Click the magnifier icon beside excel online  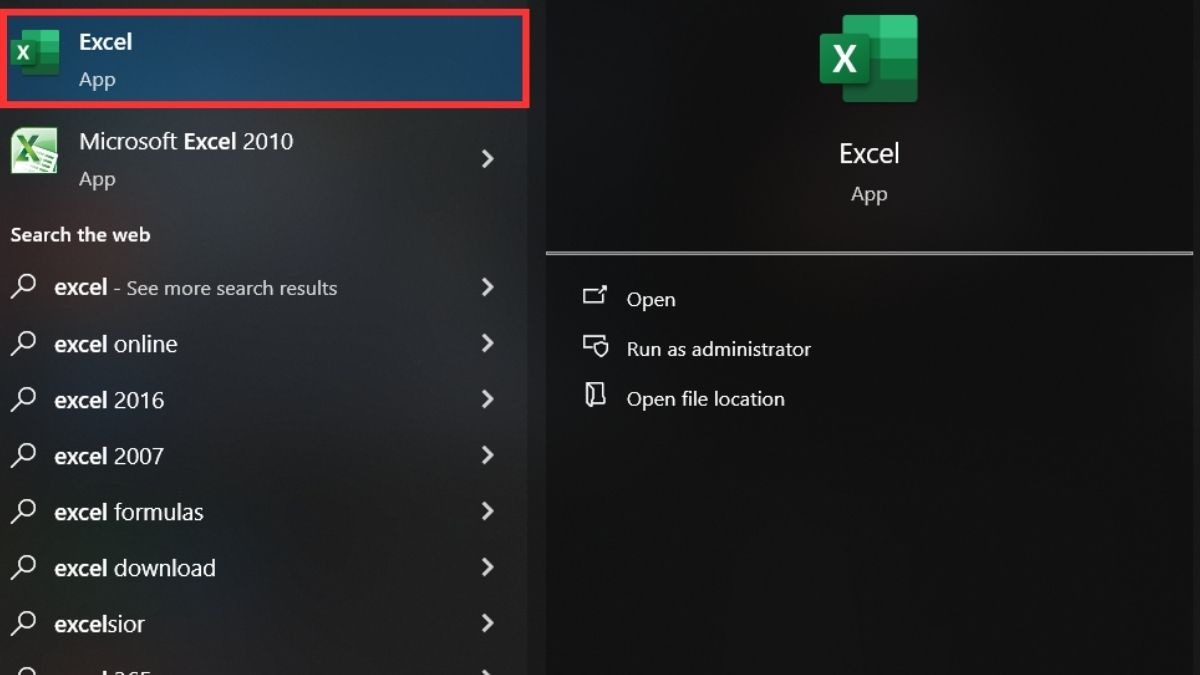[24, 343]
